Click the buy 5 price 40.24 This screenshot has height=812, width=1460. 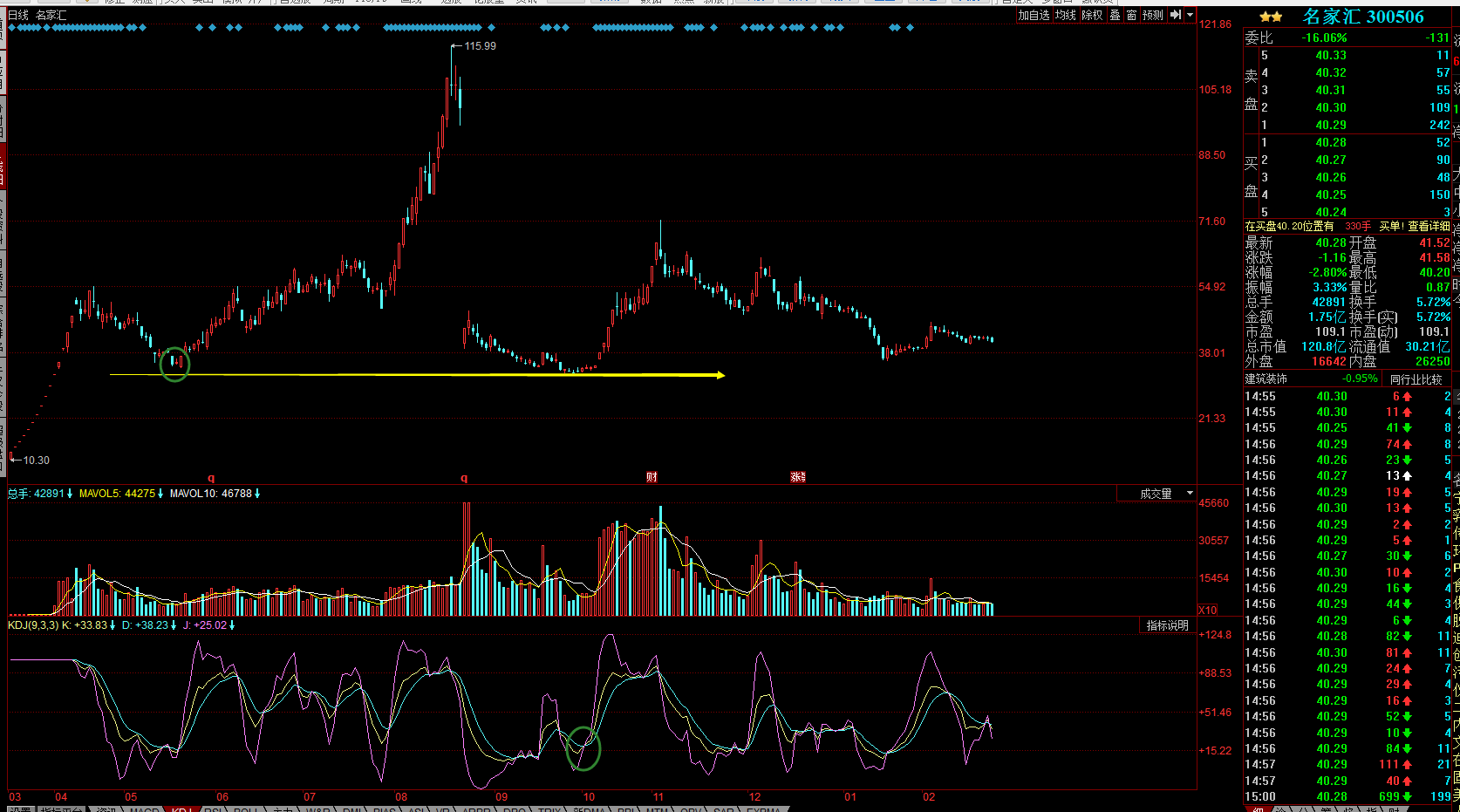click(1331, 212)
